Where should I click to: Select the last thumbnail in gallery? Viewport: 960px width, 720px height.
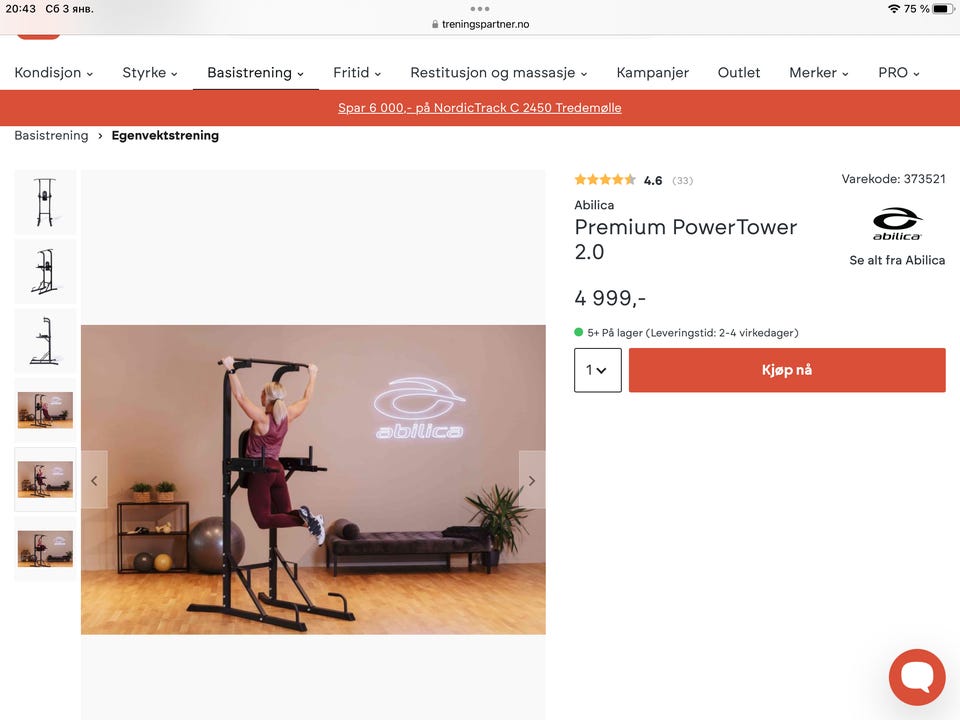[x=45, y=549]
